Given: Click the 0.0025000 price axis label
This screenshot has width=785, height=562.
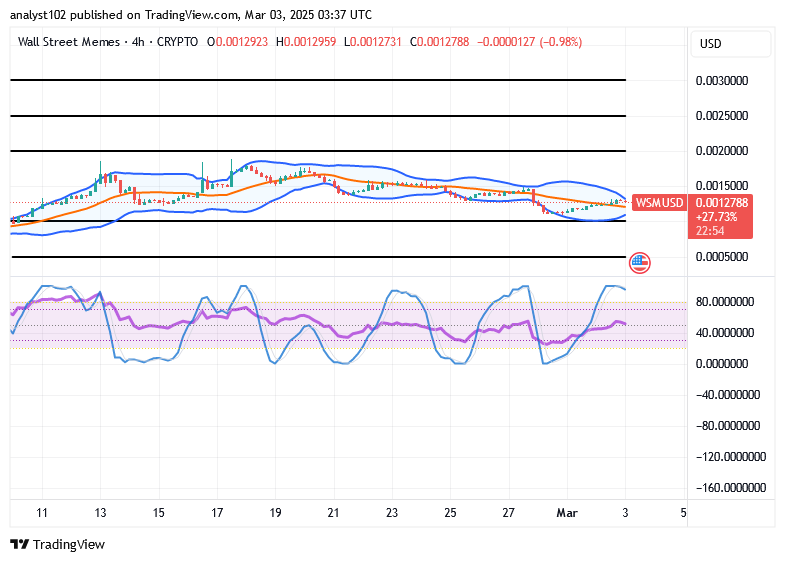Looking at the screenshot, I should click(722, 116).
